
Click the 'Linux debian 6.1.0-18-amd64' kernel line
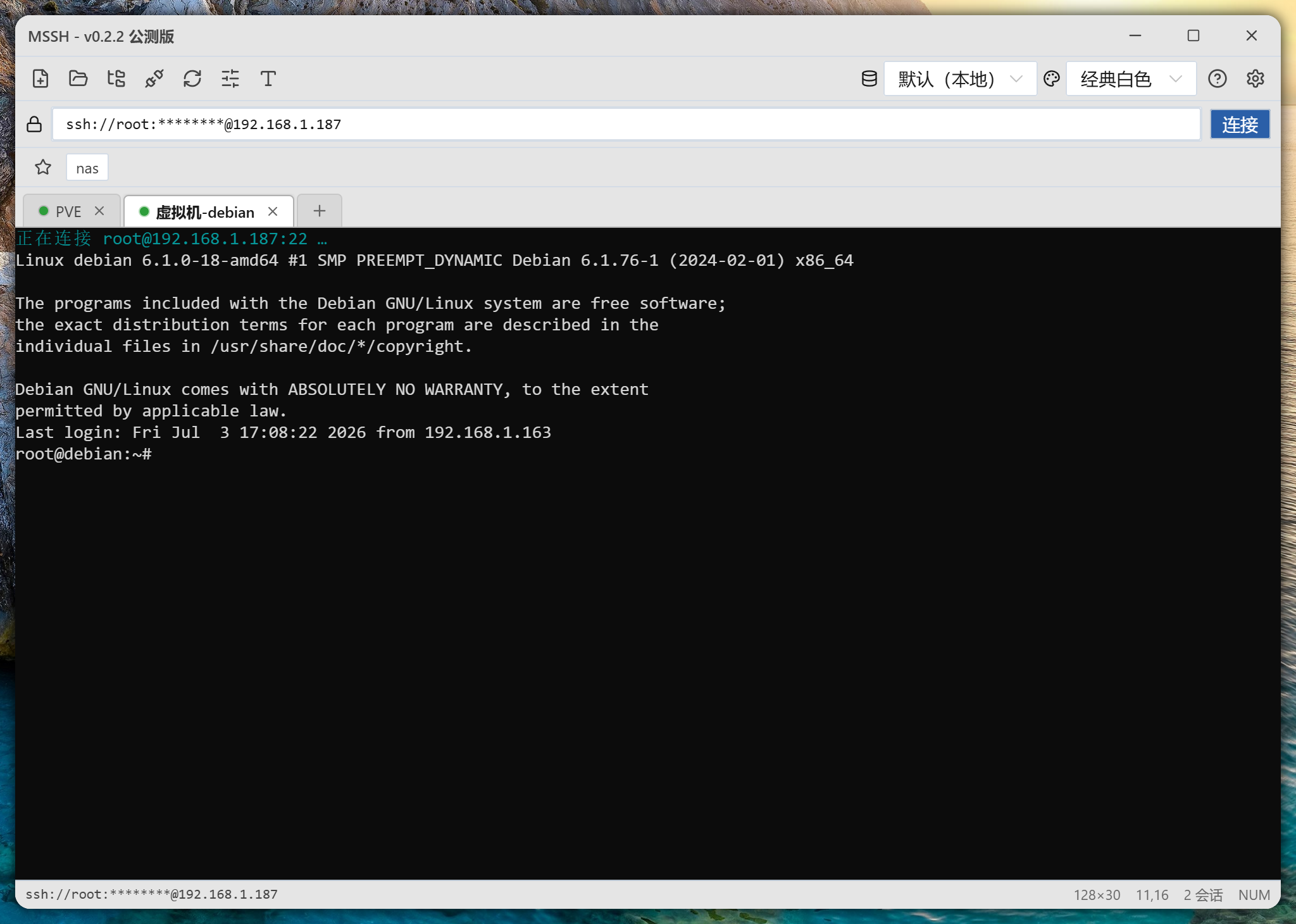[434, 260]
